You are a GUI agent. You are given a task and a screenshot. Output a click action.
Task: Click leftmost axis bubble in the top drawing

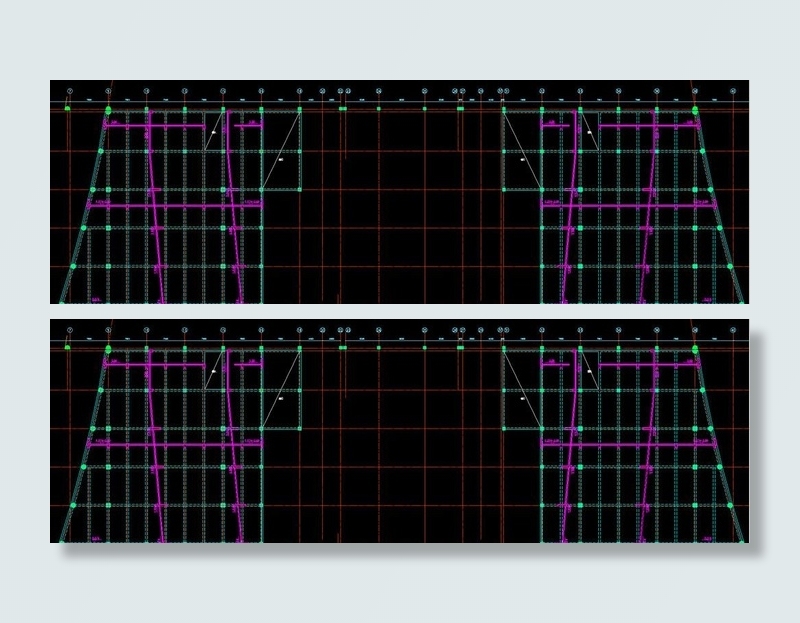69,91
